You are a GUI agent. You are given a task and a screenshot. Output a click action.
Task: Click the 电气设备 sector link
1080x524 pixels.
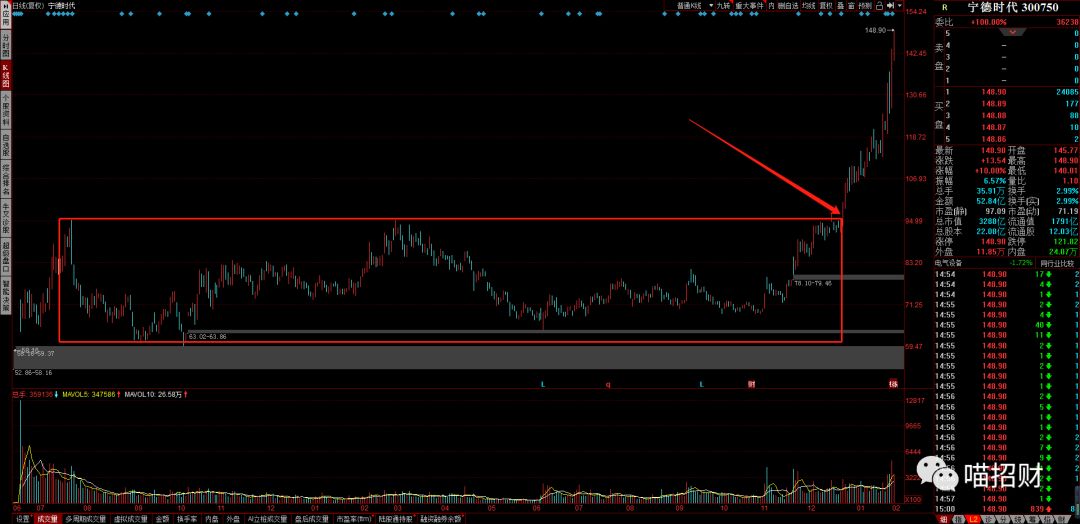pyautogui.click(x=948, y=263)
